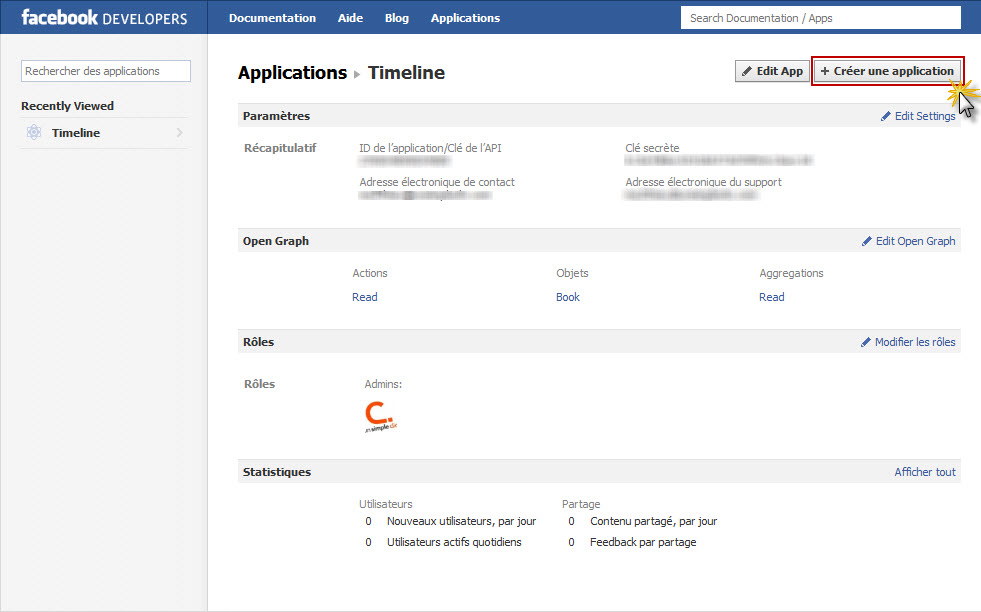Image resolution: width=981 pixels, height=612 pixels.
Task: Click the 'Clé secrète' label
Action: tap(652, 148)
